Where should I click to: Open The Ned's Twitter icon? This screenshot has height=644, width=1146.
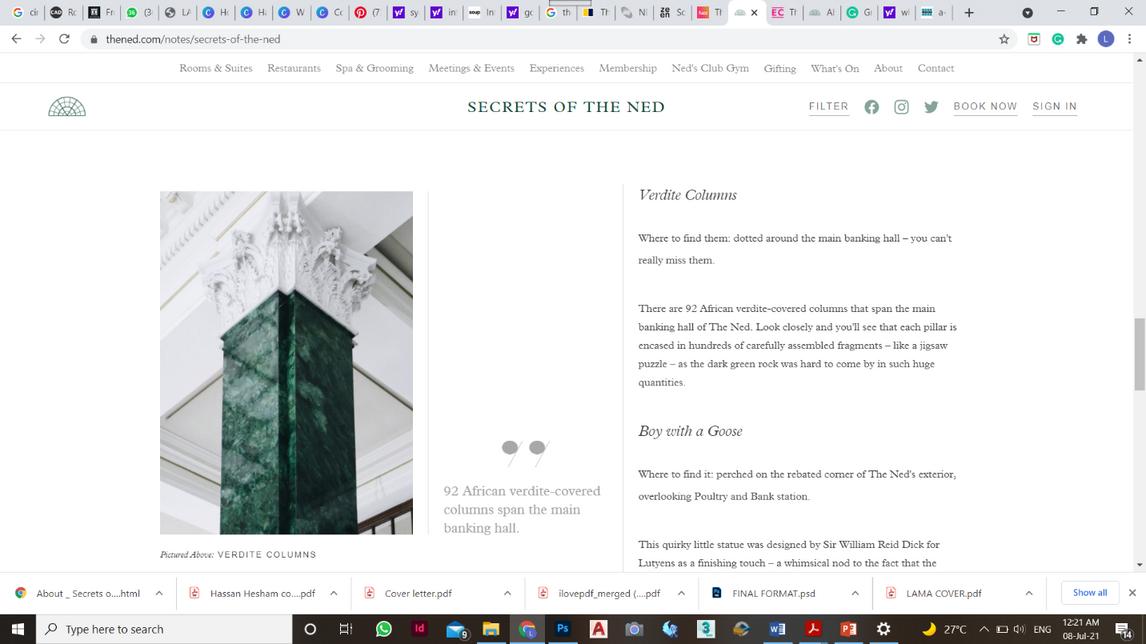coord(930,107)
